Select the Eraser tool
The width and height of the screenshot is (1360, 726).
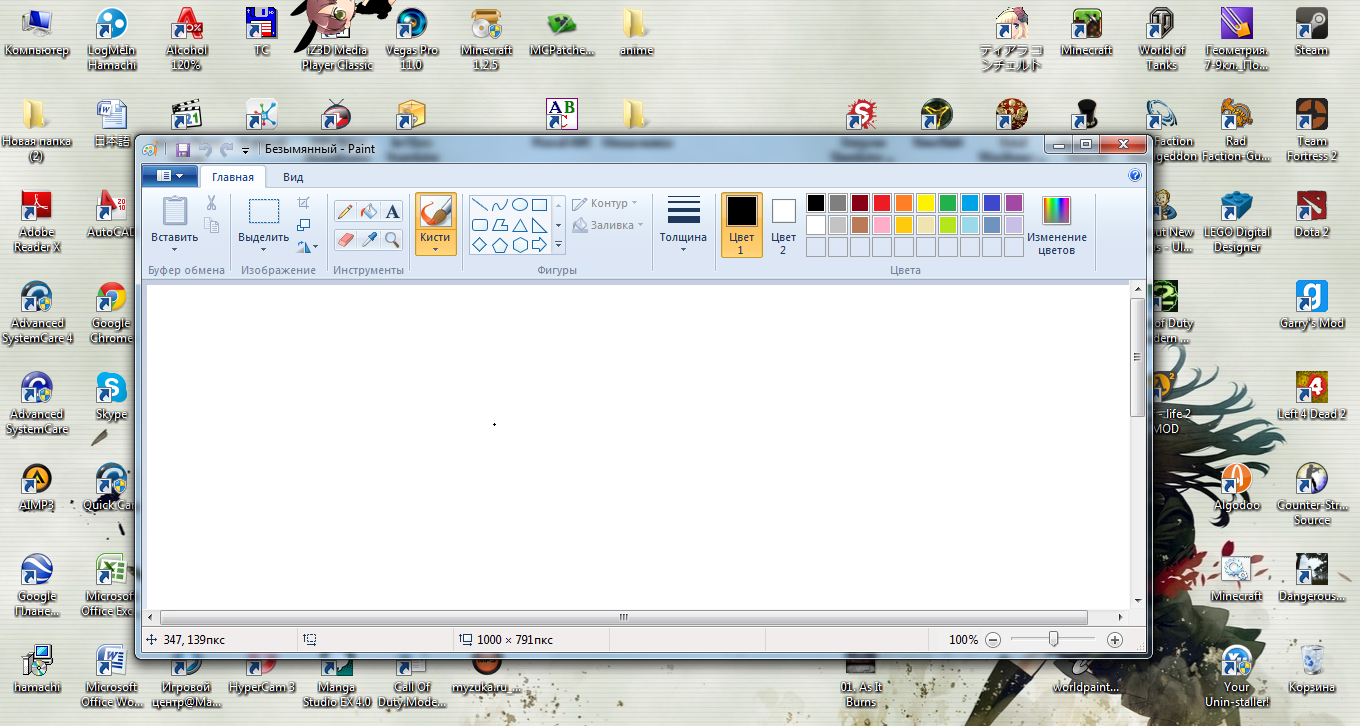pos(345,239)
